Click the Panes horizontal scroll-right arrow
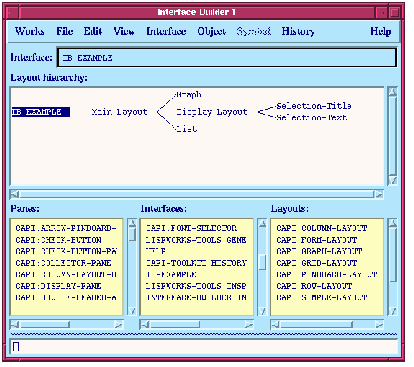The width and height of the screenshot is (414, 367). (119, 324)
